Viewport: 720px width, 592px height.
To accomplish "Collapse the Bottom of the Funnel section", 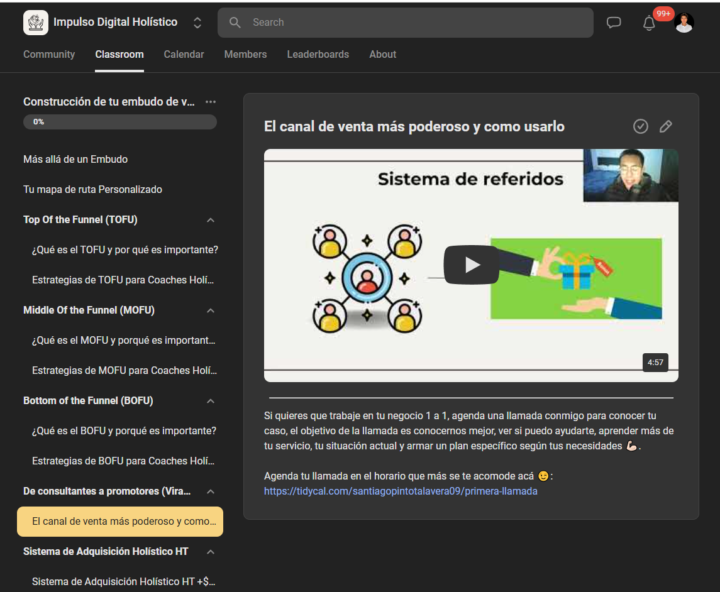I will tap(210, 401).
